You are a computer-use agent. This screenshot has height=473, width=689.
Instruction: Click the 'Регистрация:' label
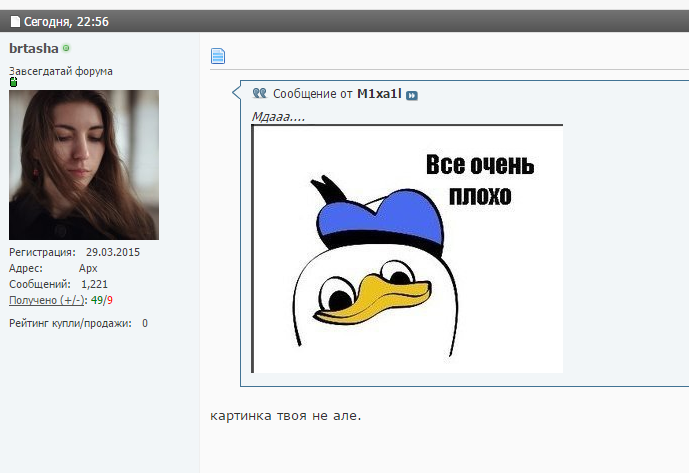tap(42, 252)
